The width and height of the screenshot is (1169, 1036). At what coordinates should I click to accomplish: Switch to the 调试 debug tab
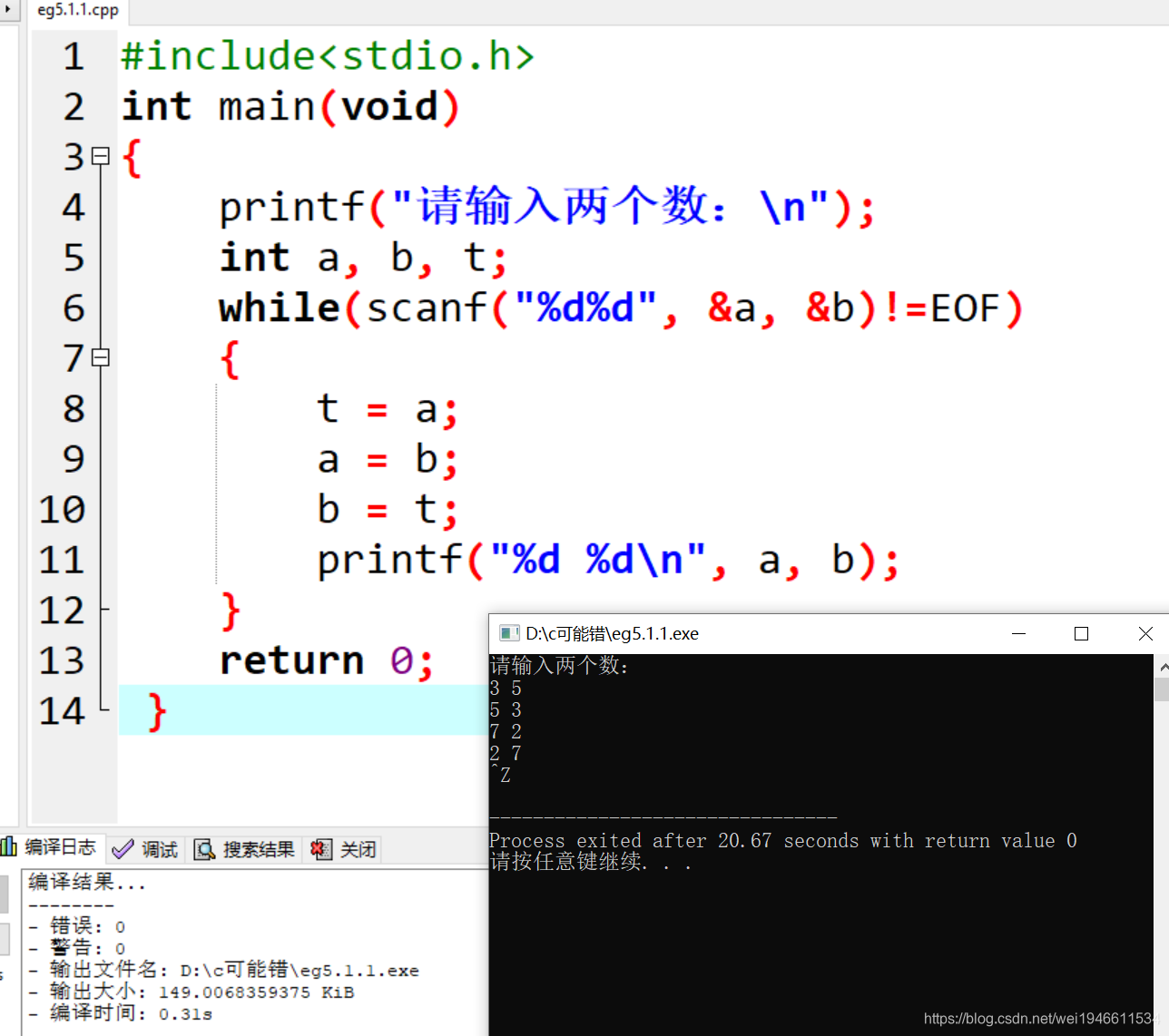[146, 850]
